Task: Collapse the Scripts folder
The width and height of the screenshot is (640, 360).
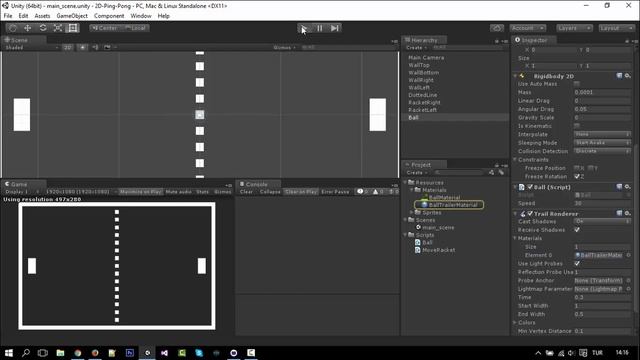Action: coord(406,235)
